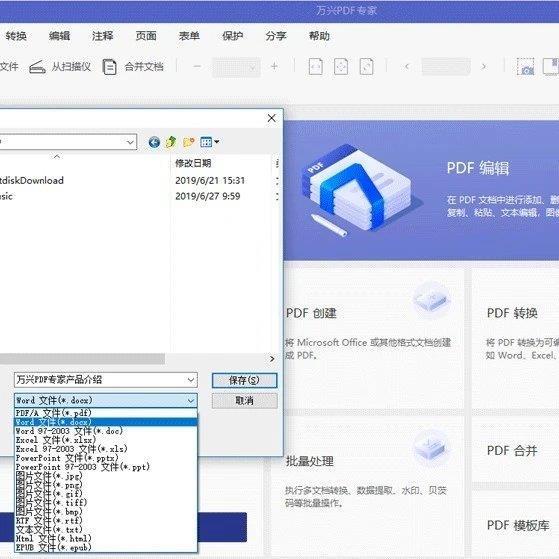Click the back navigation icon in dialog
Viewport: 559px width, 559px height.
click(x=154, y=142)
